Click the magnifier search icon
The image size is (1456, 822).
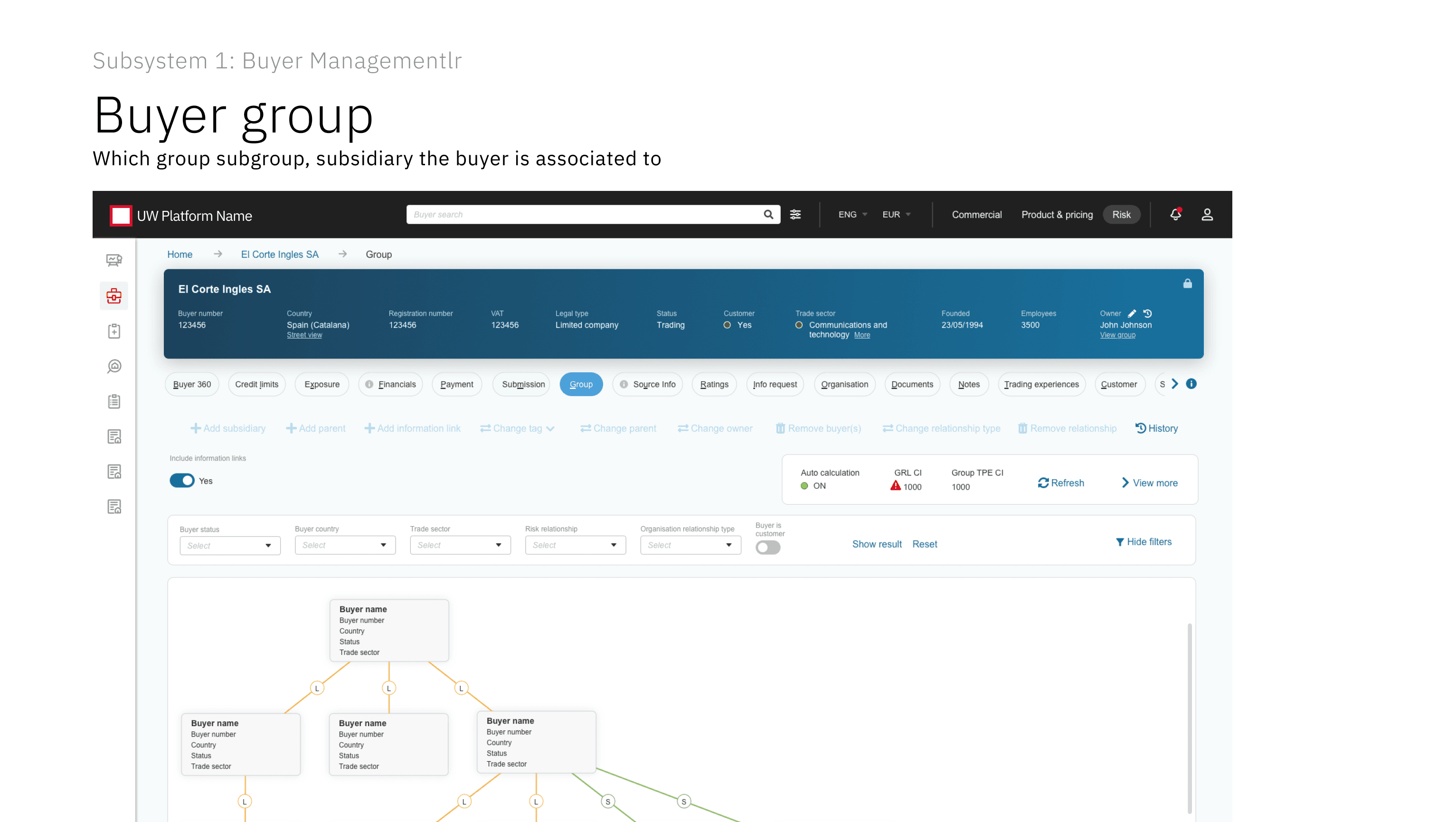768,214
